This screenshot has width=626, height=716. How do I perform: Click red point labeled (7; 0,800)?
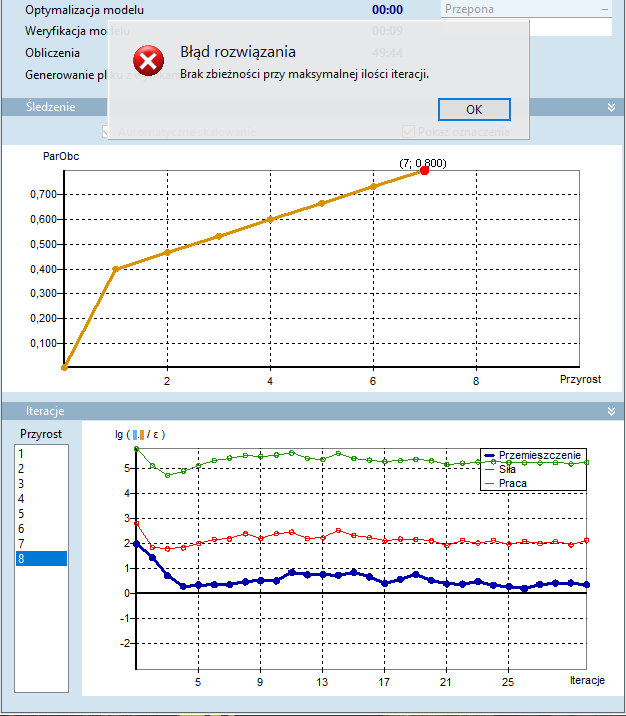[425, 171]
